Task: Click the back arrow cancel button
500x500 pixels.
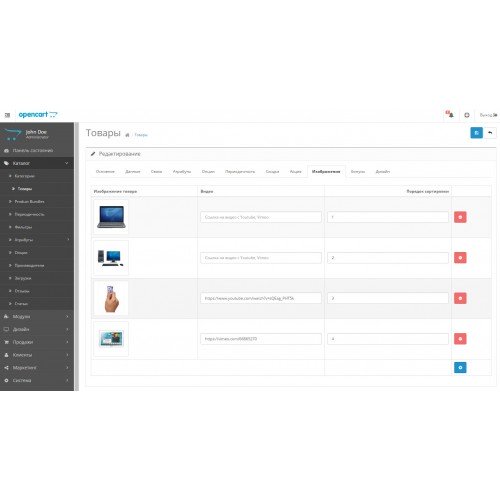Action: (x=490, y=133)
